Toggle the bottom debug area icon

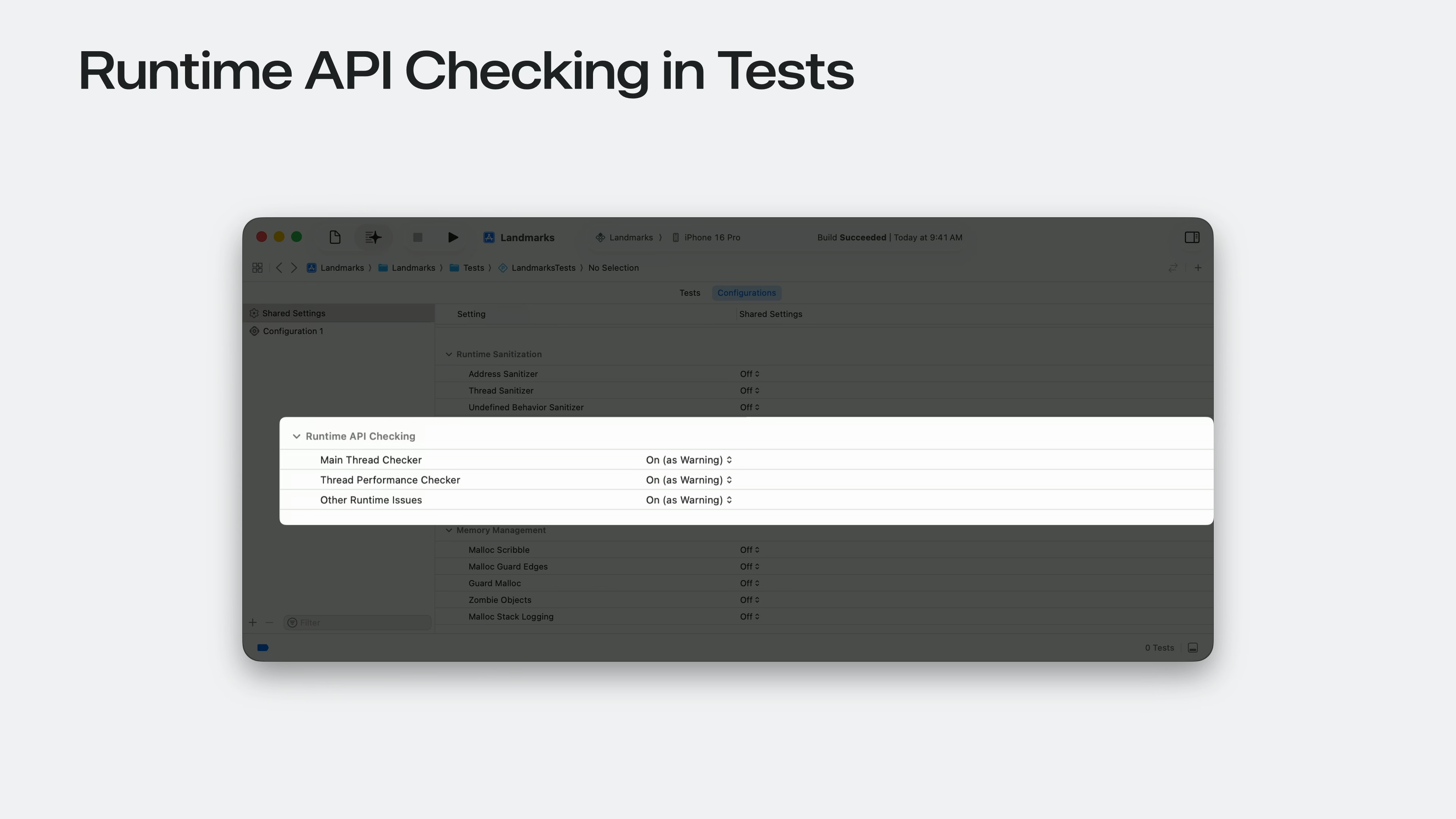tap(1192, 648)
